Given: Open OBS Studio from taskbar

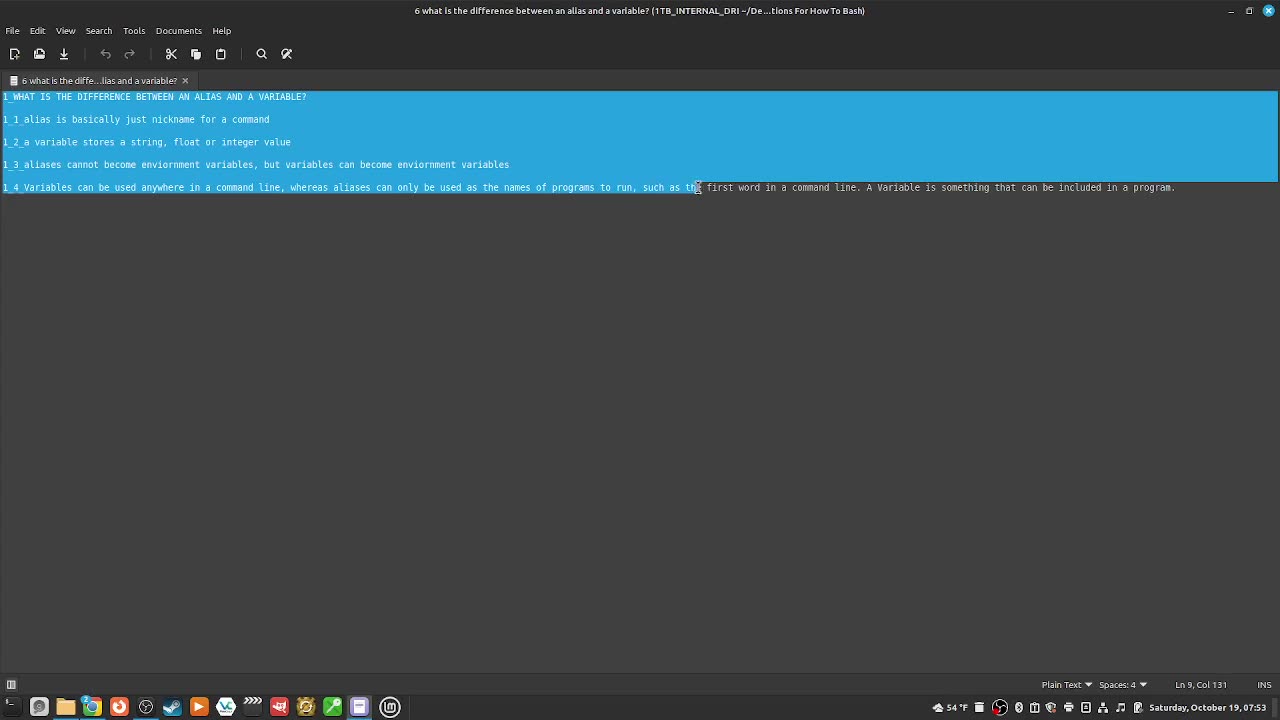Looking at the screenshot, I should click(146, 707).
